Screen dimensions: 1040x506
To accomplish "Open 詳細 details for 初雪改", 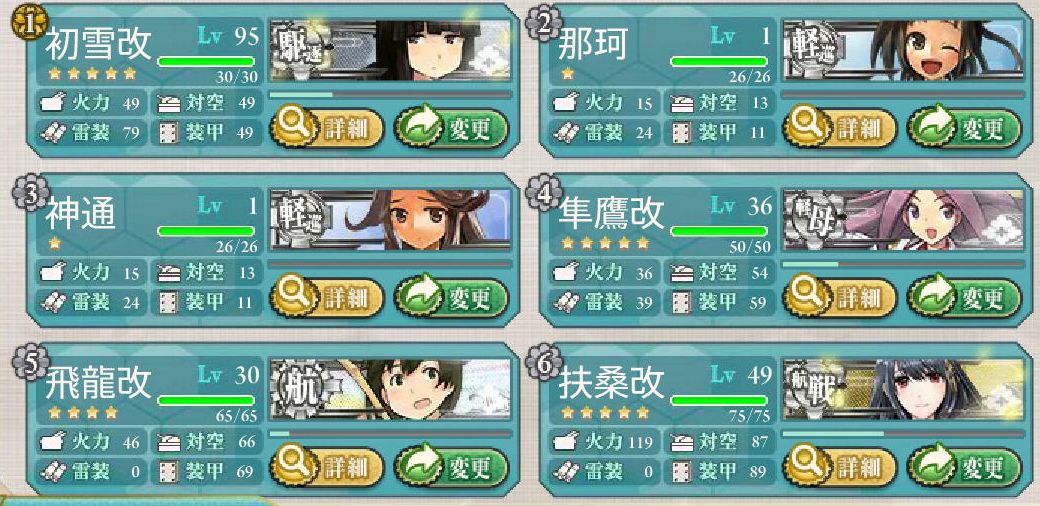I will 326,129.
